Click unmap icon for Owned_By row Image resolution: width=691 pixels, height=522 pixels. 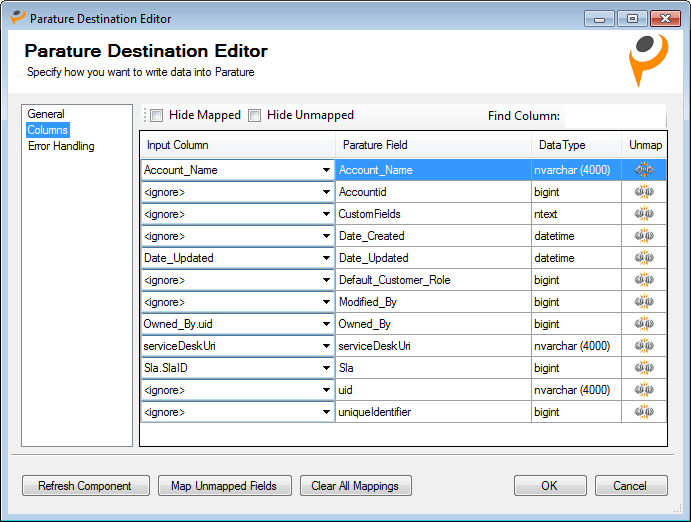point(644,324)
